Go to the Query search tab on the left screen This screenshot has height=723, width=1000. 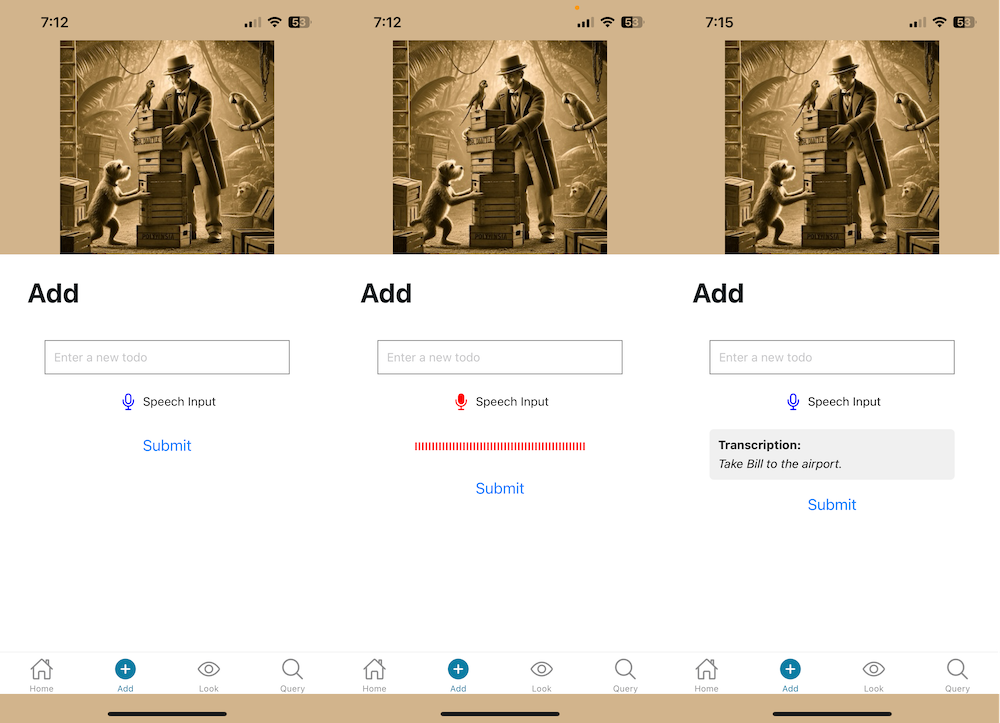pyautogui.click(x=293, y=675)
